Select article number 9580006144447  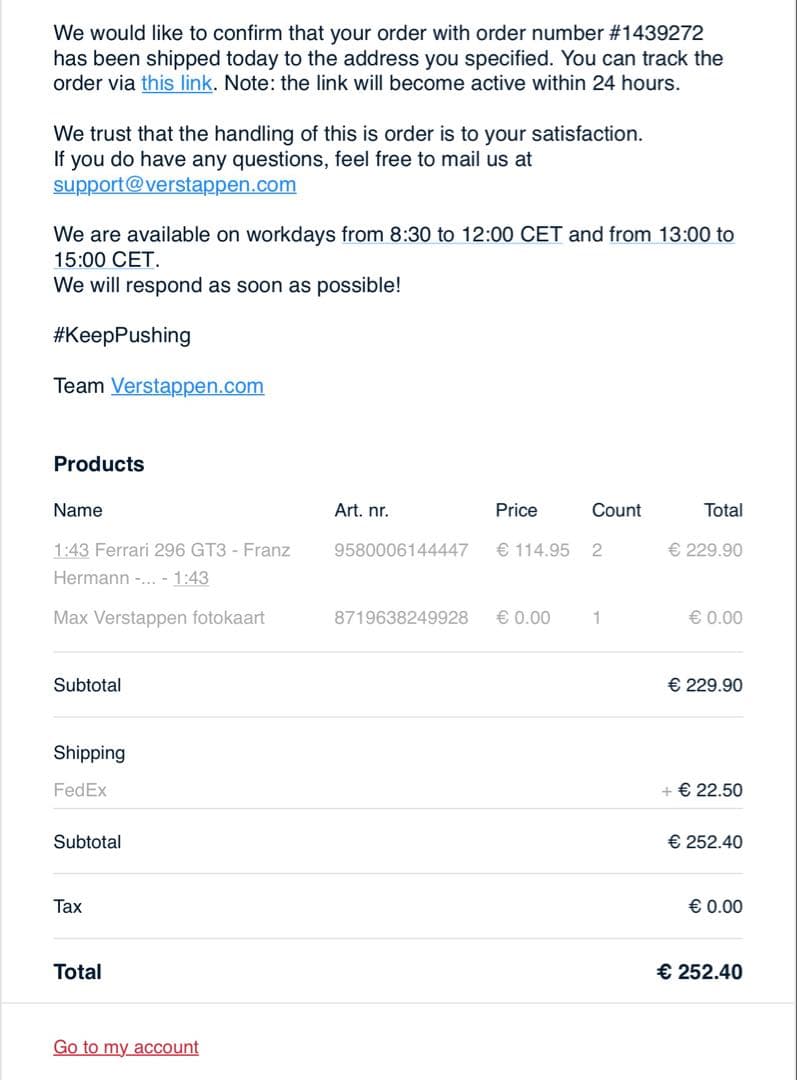tap(401, 550)
